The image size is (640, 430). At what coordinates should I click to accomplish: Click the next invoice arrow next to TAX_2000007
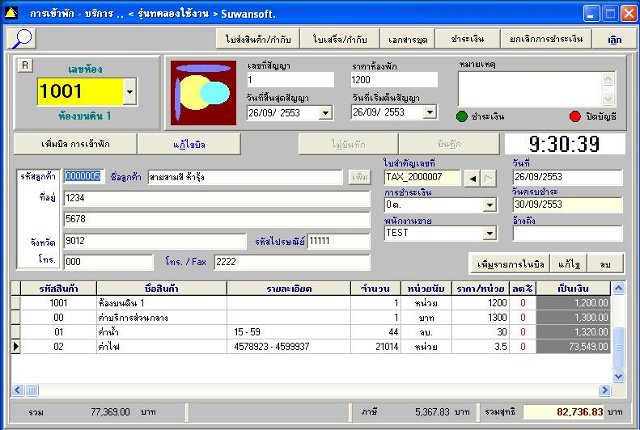coord(489,177)
